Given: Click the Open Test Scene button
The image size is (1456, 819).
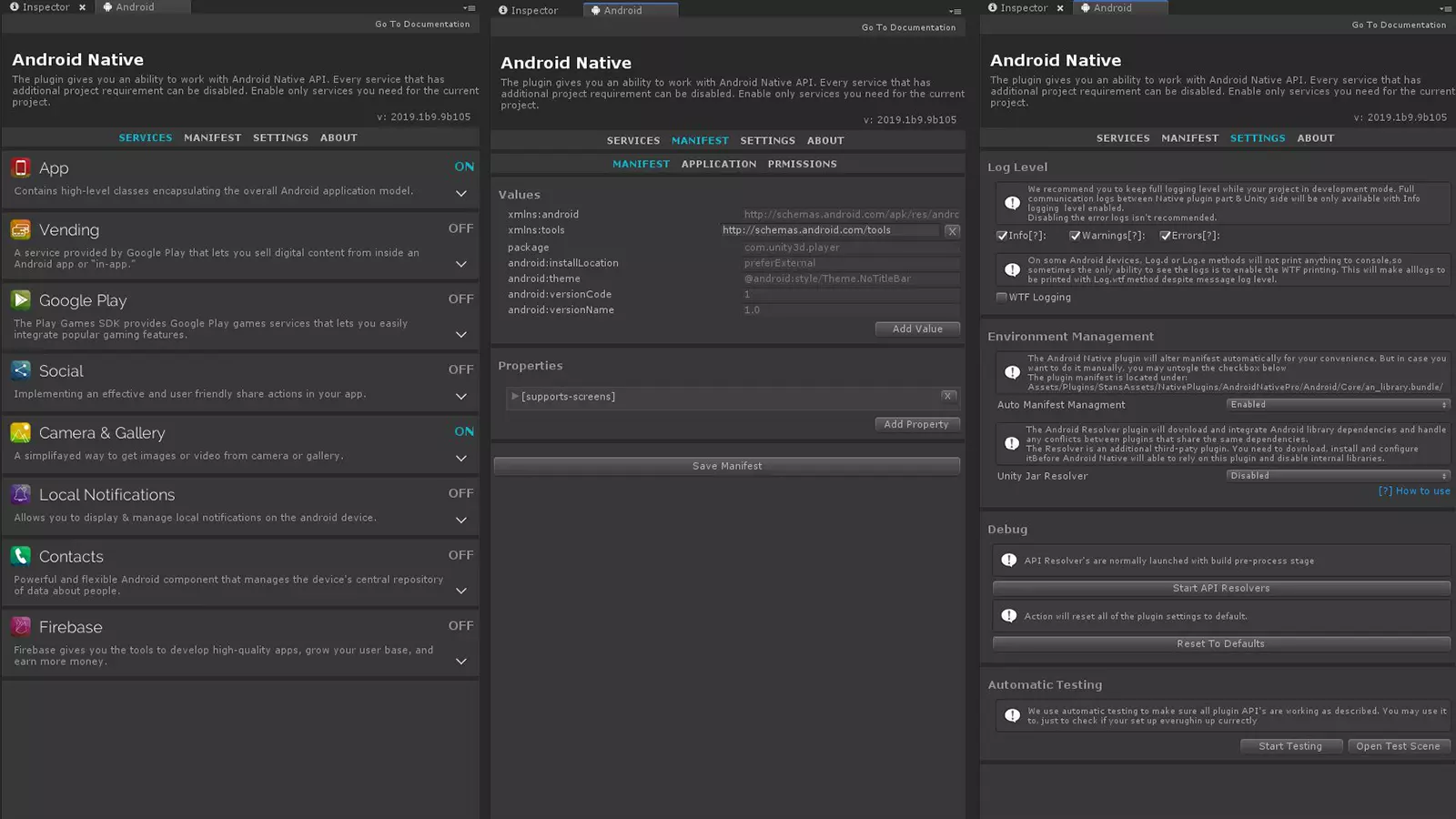Looking at the screenshot, I should coord(1399,746).
